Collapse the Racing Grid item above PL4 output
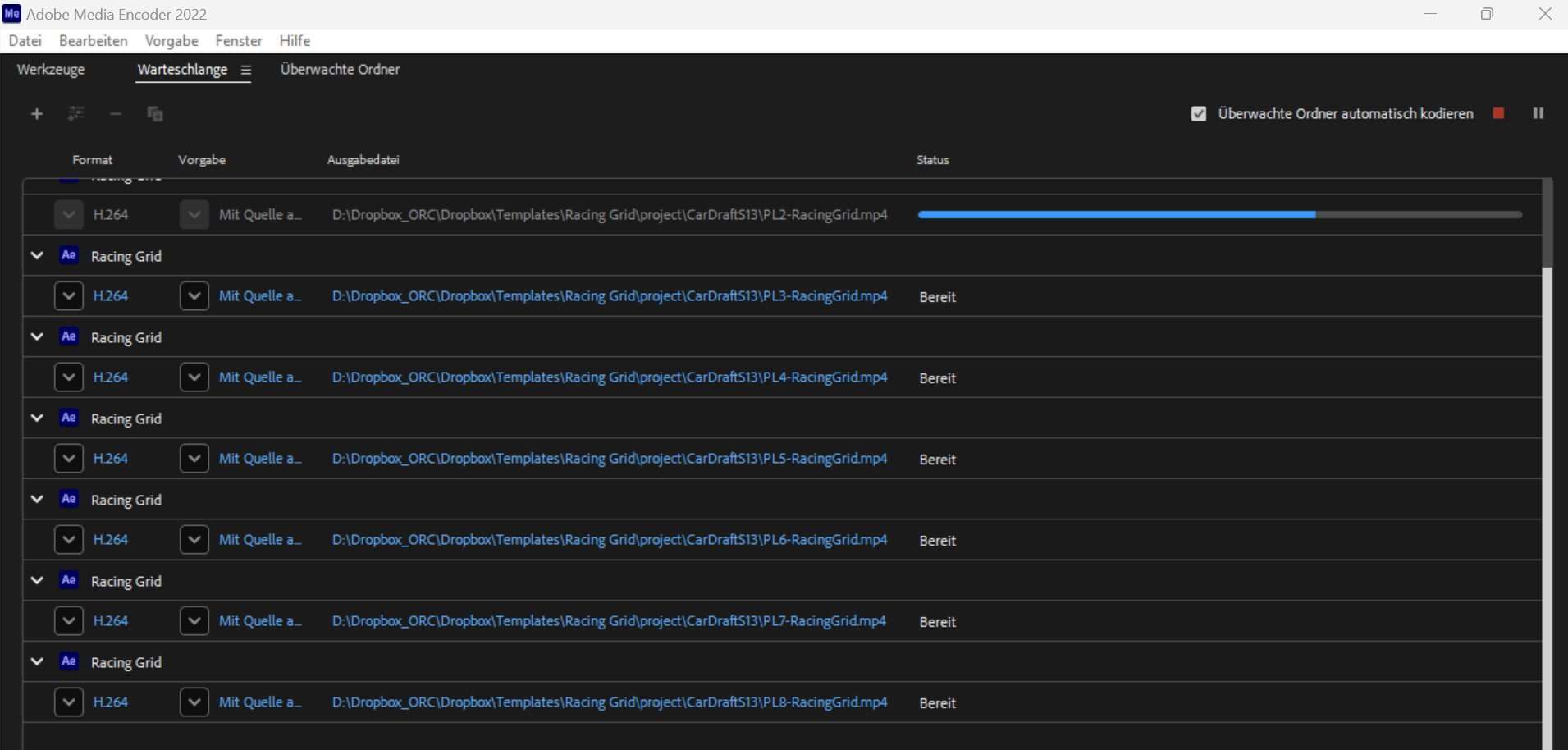This screenshot has width=1568, height=750. pyautogui.click(x=37, y=337)
